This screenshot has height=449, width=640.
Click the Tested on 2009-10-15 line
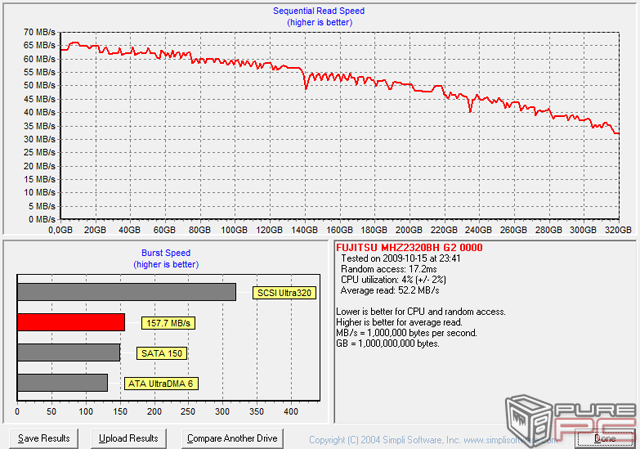tap(401, 258)
